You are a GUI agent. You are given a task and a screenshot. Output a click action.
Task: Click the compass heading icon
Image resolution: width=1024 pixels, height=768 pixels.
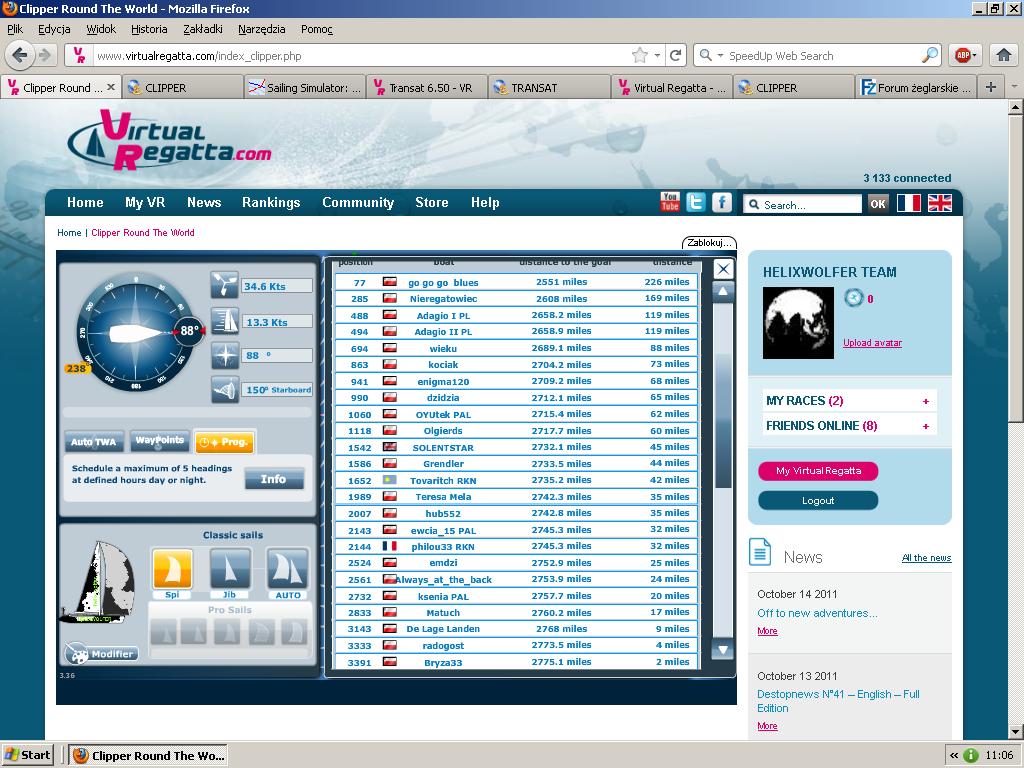click(x=224, y=355)
